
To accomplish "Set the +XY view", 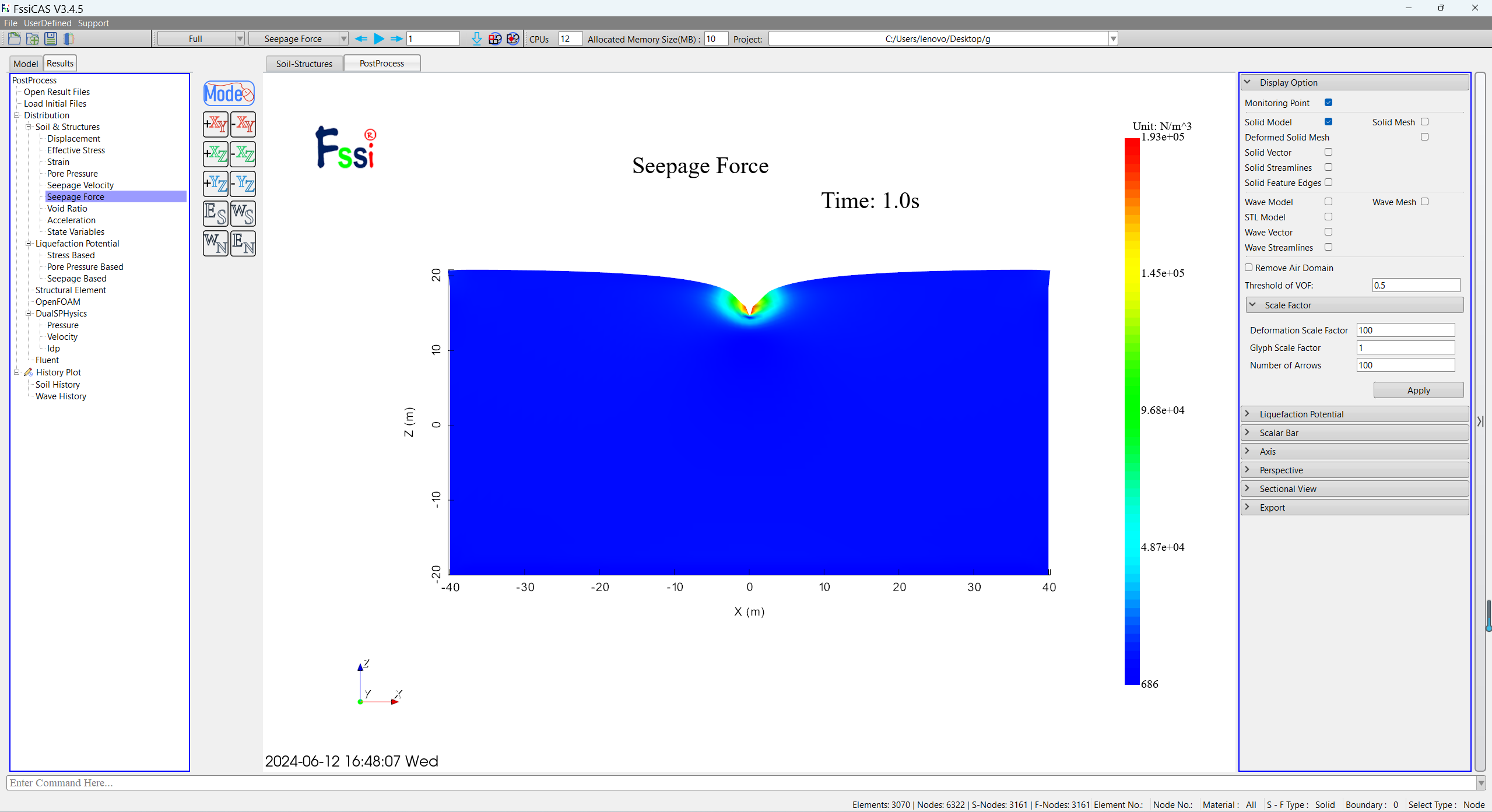I will point(216,124).
